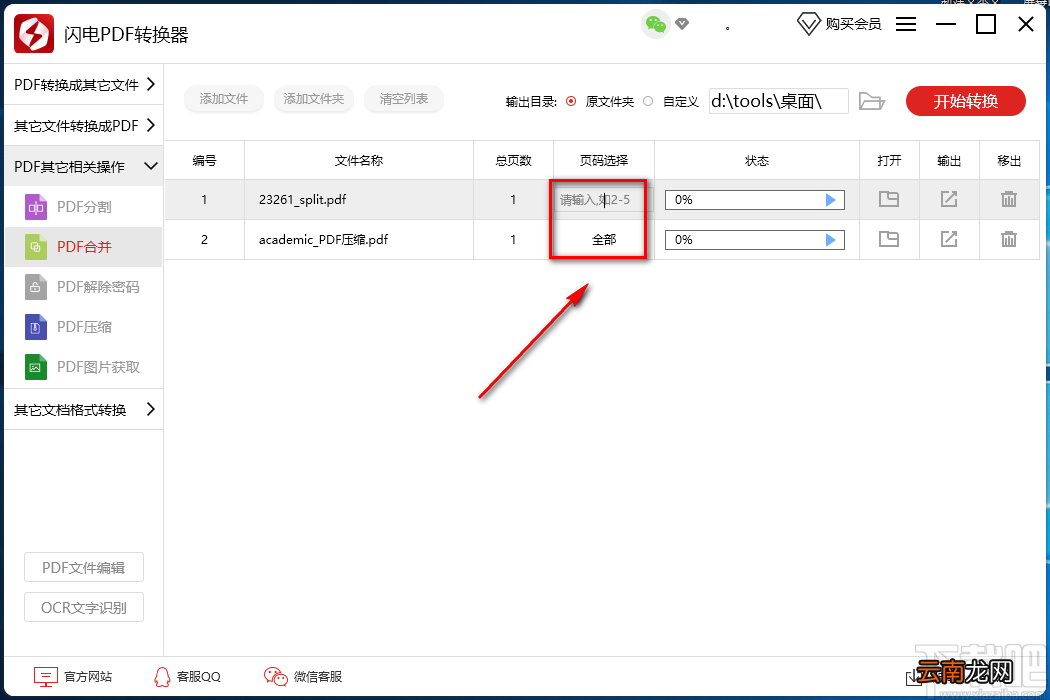Minimize the converter window

946,25
